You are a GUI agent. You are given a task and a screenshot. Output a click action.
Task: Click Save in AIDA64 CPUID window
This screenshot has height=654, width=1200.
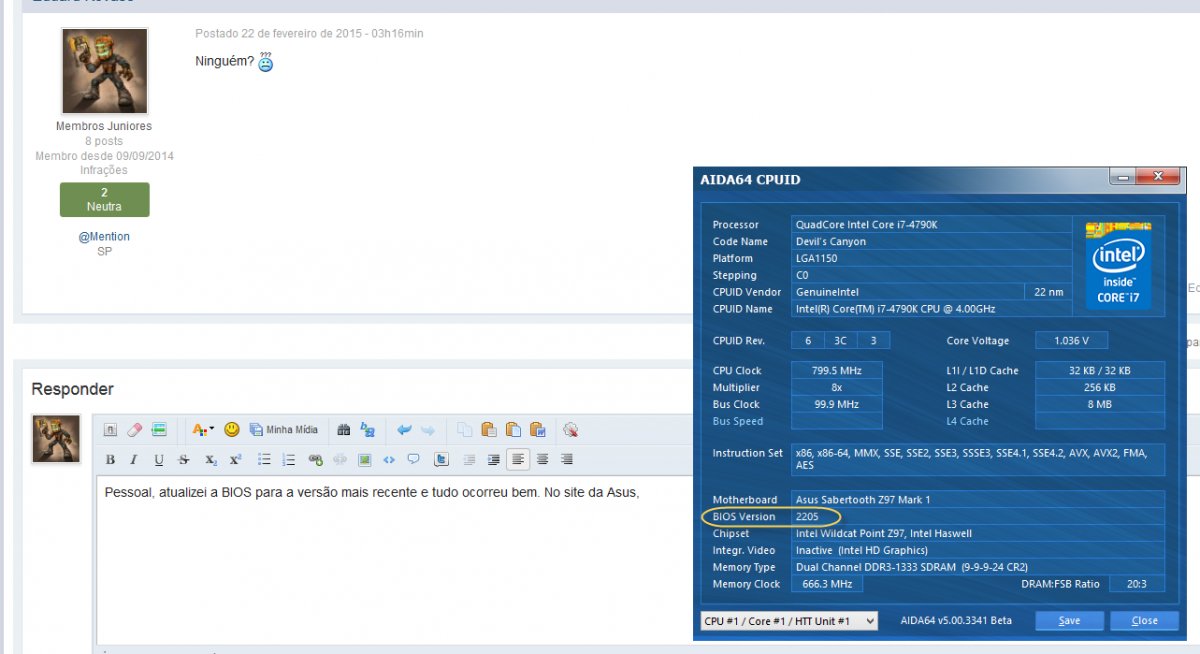pos(1069,621)
